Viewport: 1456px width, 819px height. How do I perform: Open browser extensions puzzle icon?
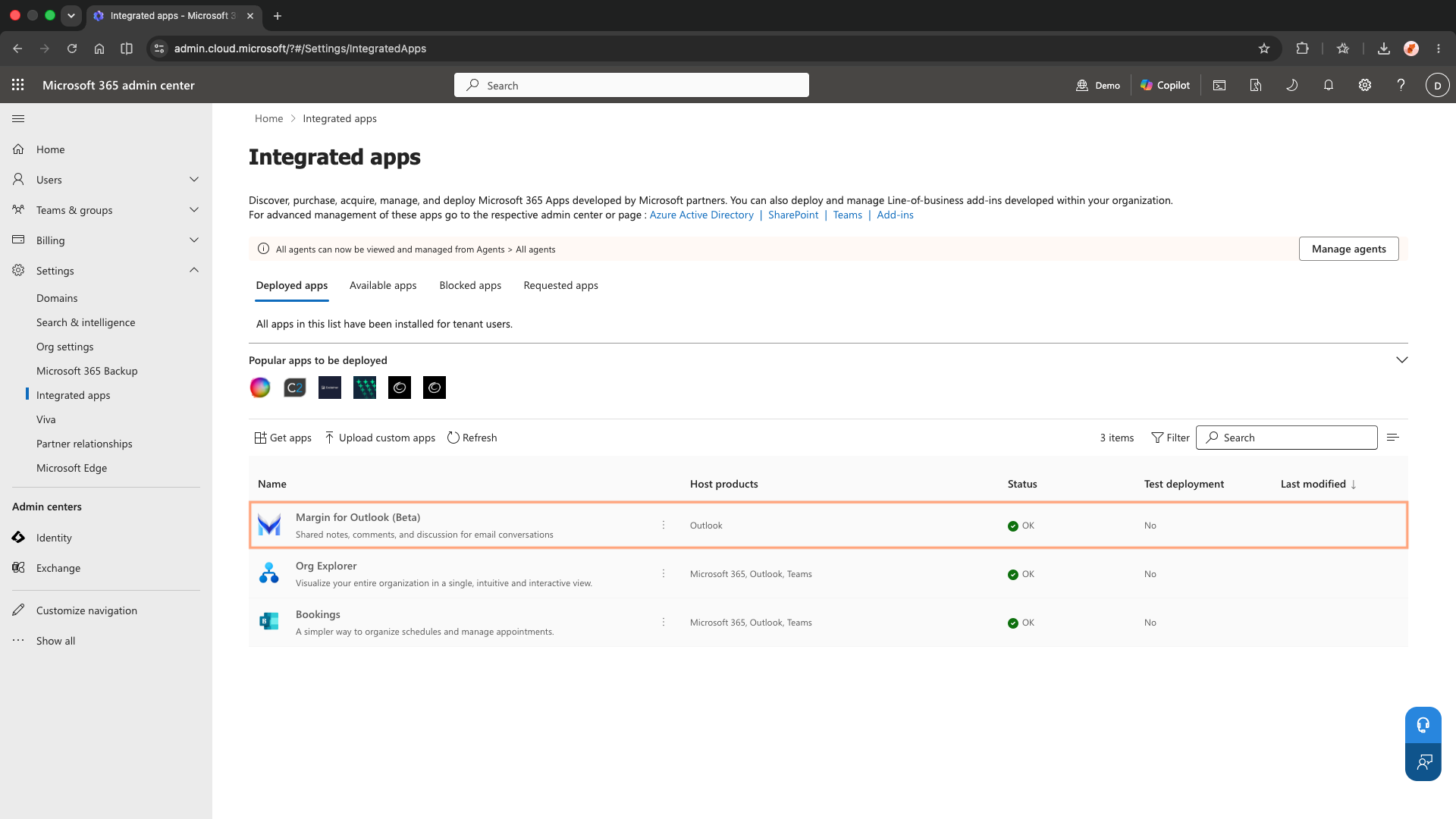(x=1303, y=49)
